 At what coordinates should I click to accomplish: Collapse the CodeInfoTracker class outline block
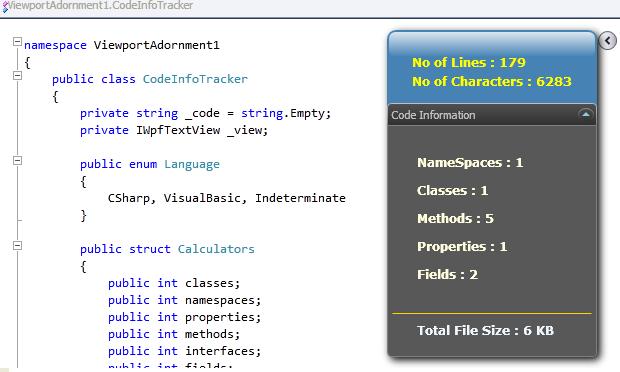click(17, 75)
